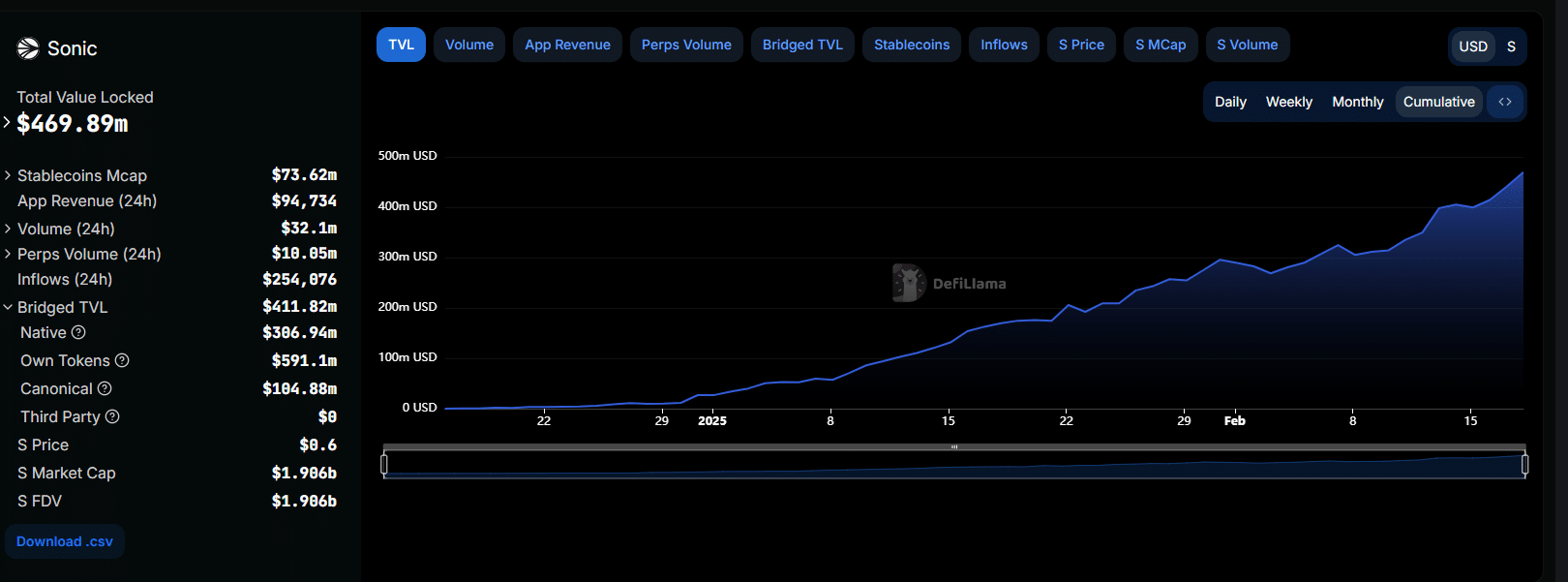Toggle the TVL chart metric
This screenshot has height=582, width=1568.
(x=401, y=45)
